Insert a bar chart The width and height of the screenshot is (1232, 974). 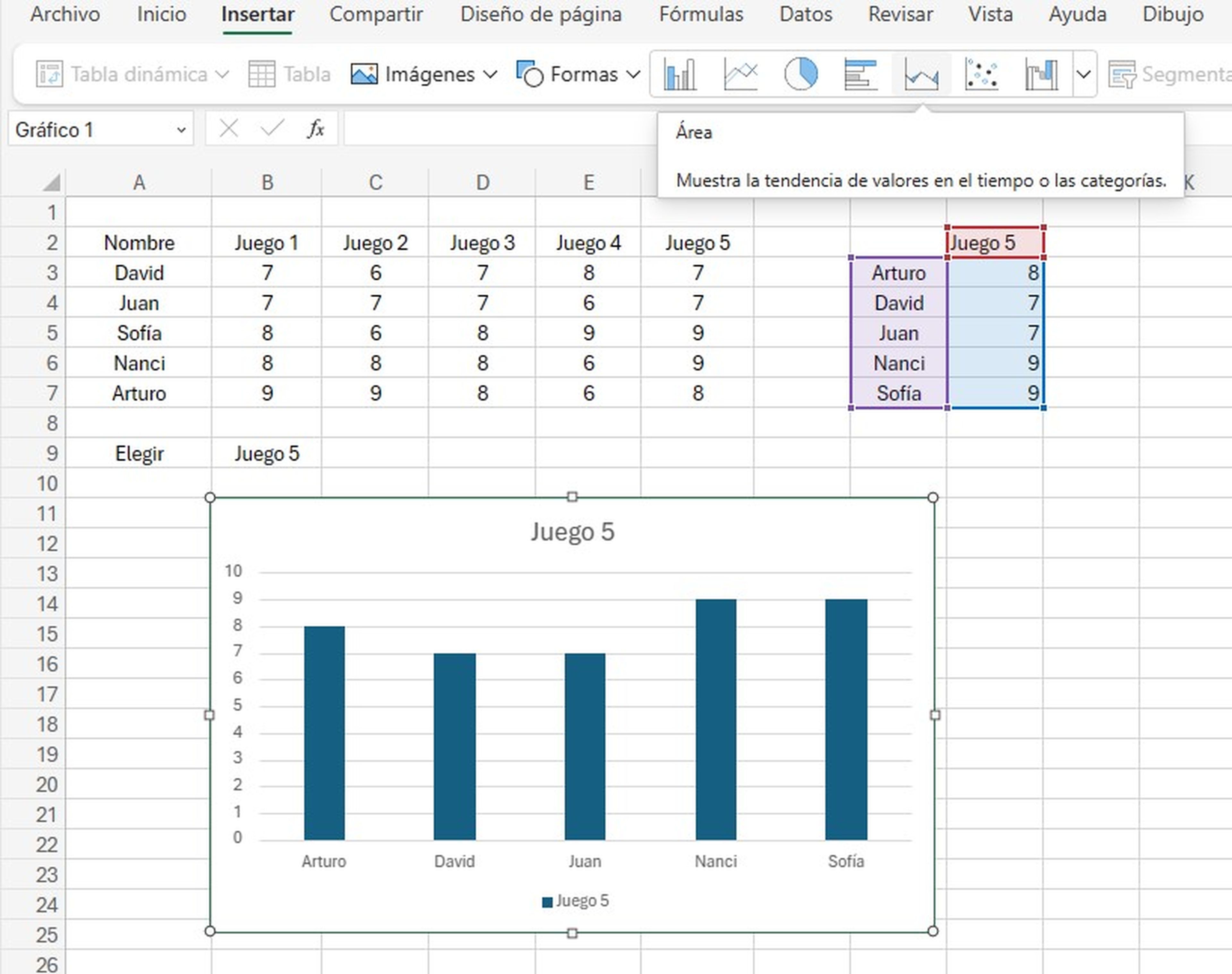click(x=861, y=74)
